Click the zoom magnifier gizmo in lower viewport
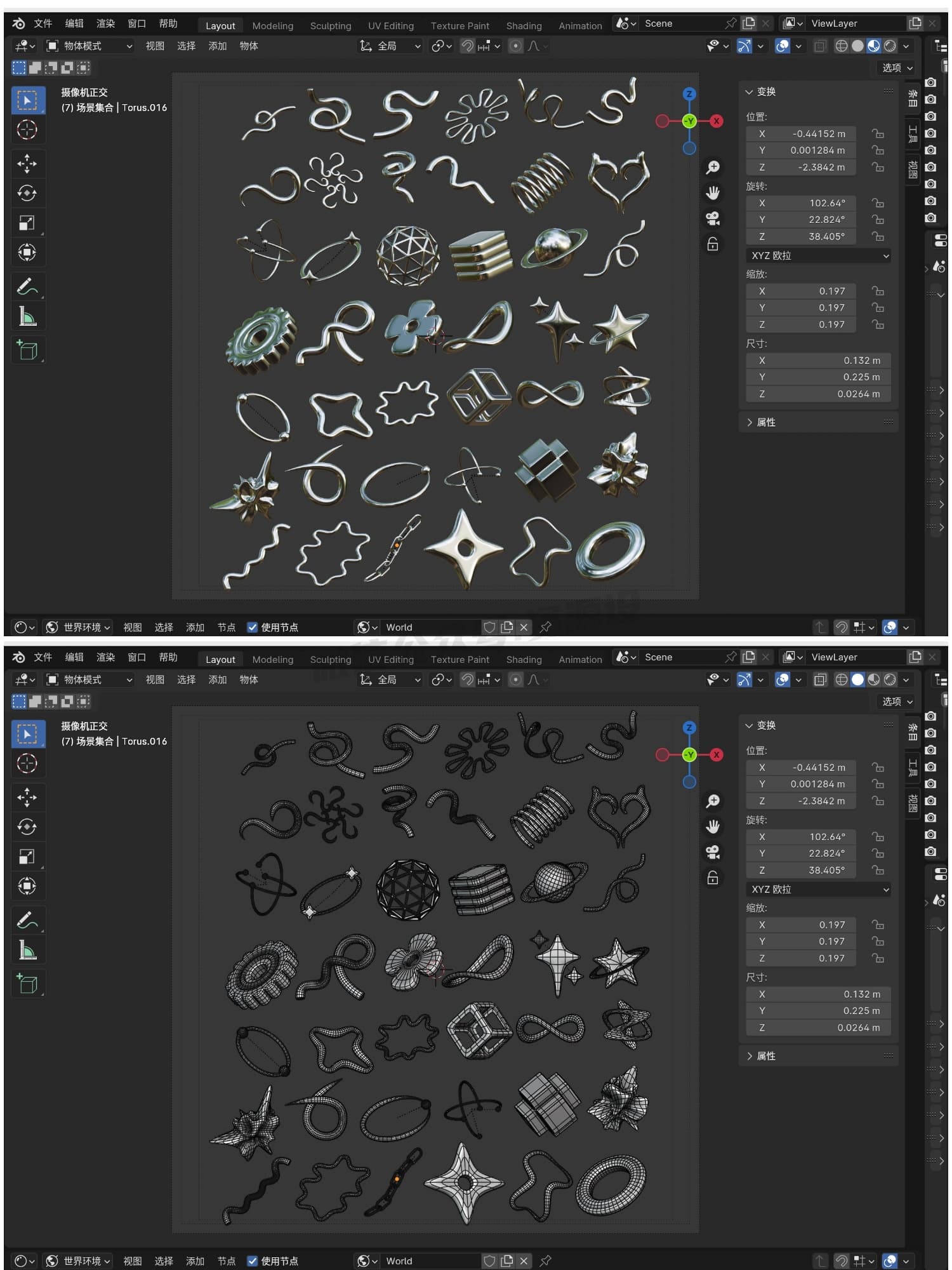952x1270 pixels. click(x=713, y=801)
